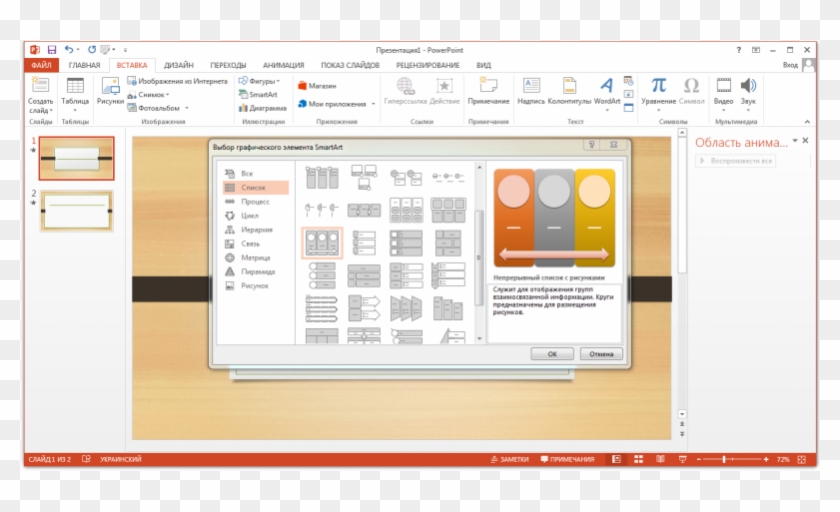The height and width of the screenshot is (512, 840).
Task: Expand the Создать слайд dropdown arrow
Action: [x=51, y=111]
